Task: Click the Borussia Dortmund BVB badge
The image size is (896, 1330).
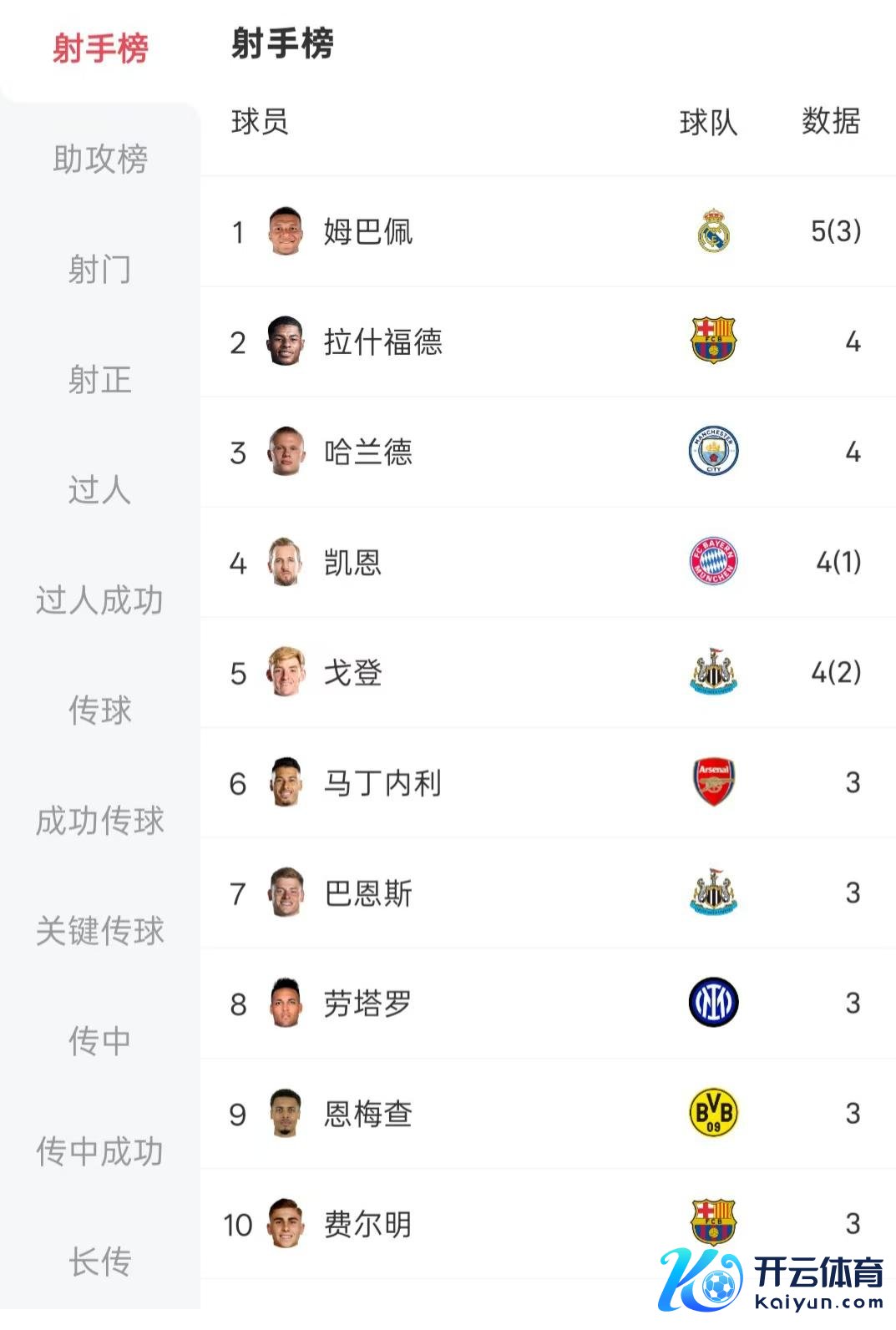Action: tap(713, 1113)
